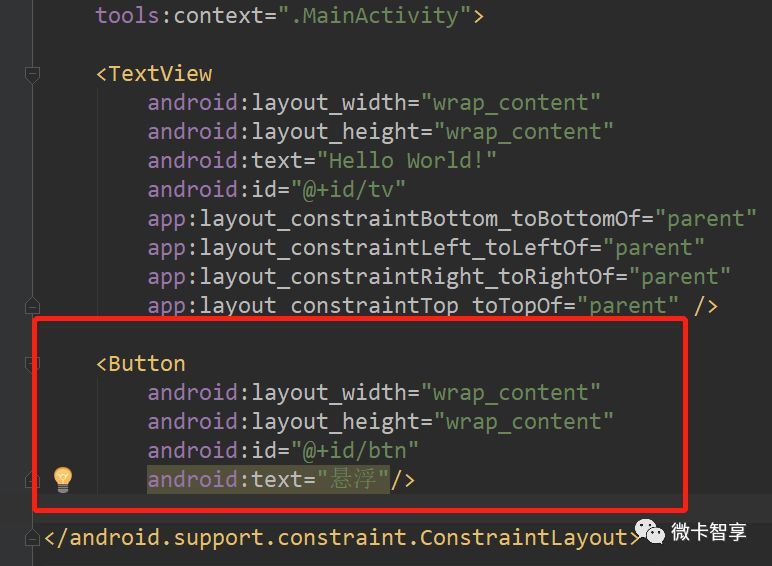
Task: Click the "@+id/btn" id value
Action: [x=354, y=450]
